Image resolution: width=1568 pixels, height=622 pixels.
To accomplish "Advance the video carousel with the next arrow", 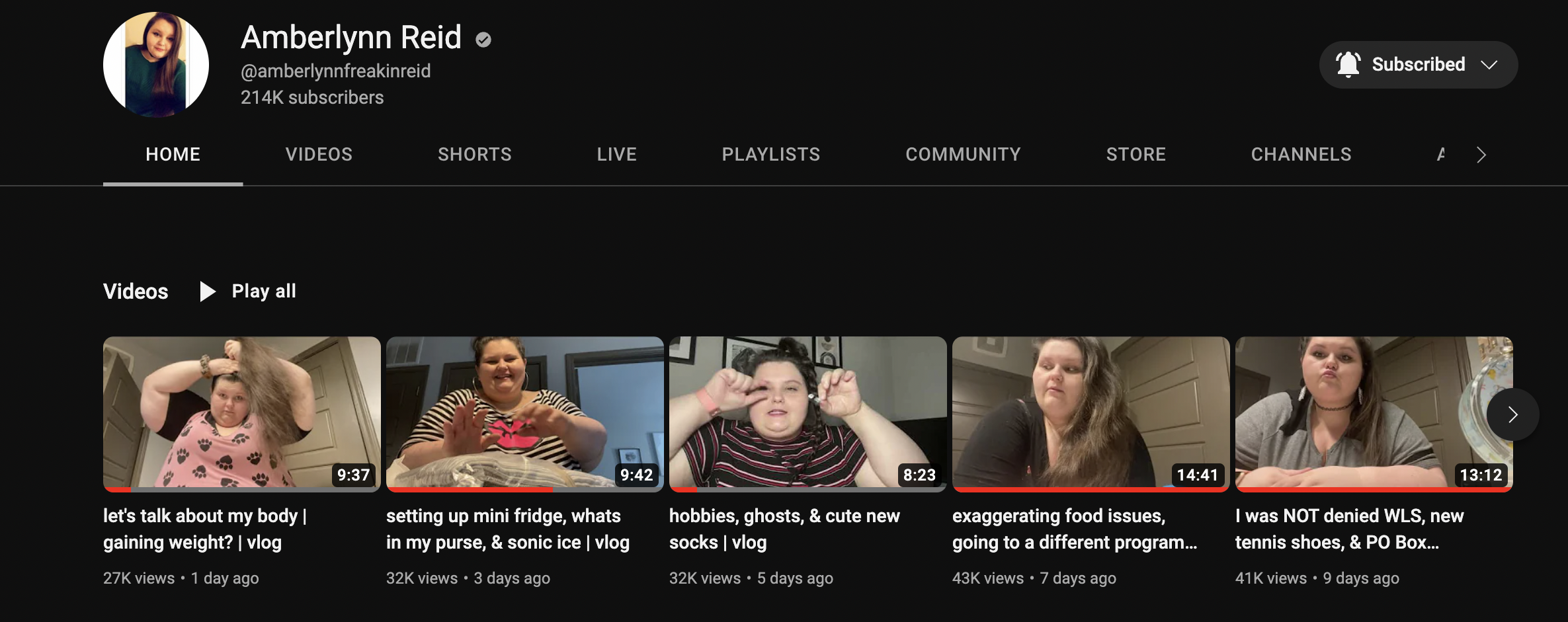I will 1512,414.
